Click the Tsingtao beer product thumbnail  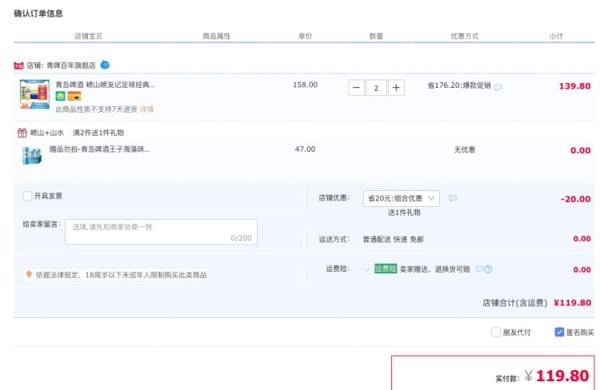click(x=35, y=94)
